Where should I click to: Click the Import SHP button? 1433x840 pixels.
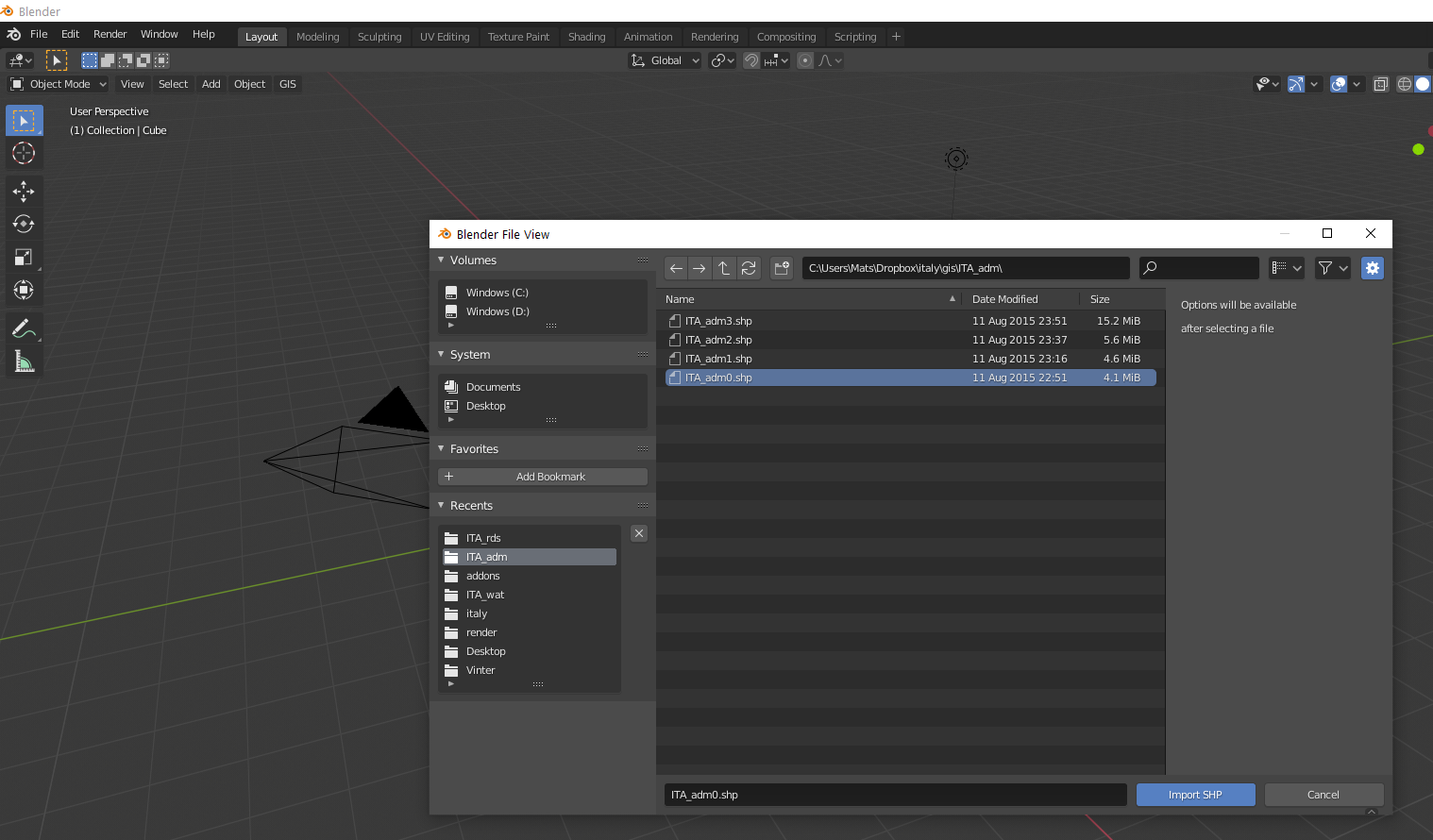(1195, 794)
